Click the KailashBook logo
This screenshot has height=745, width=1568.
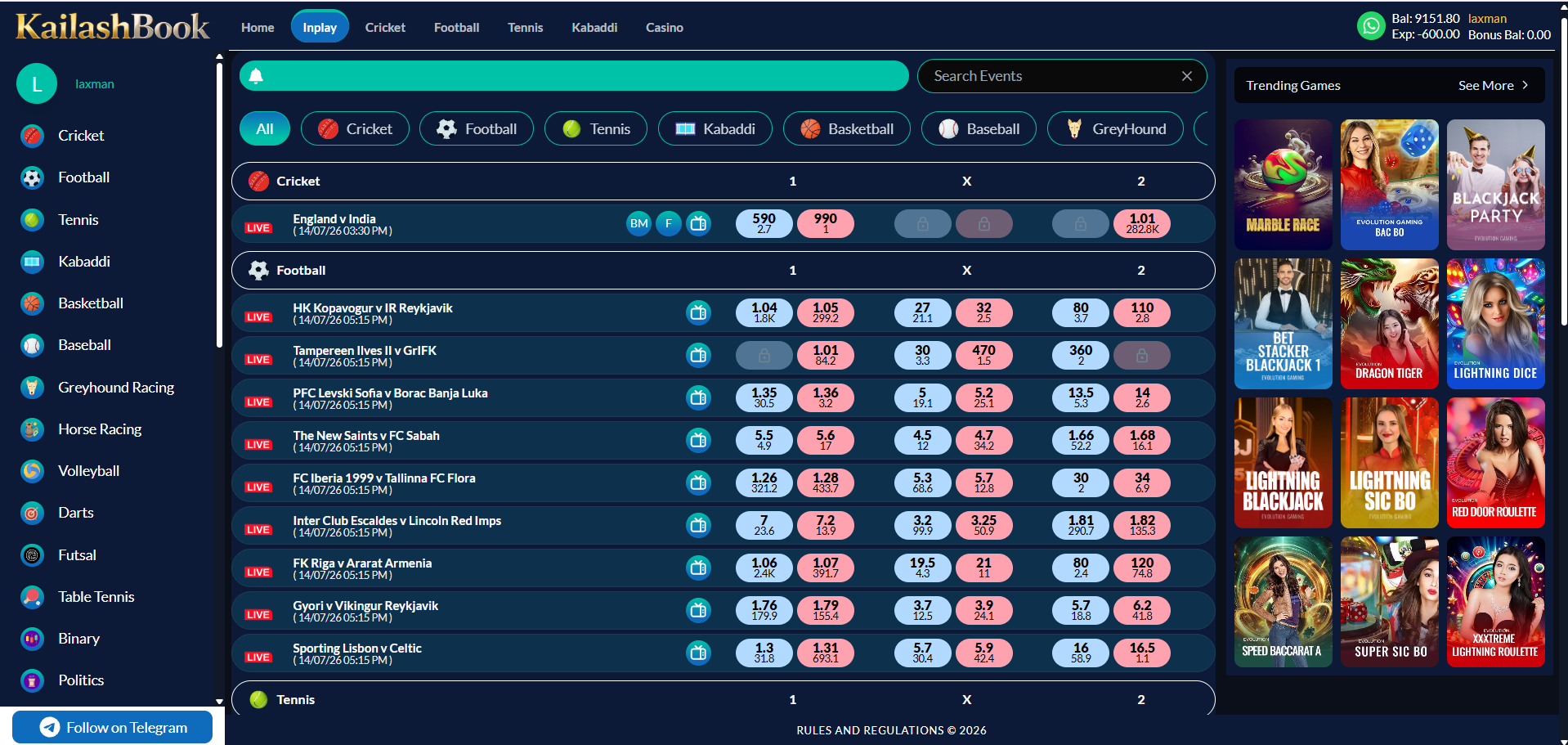coord(113,27)
